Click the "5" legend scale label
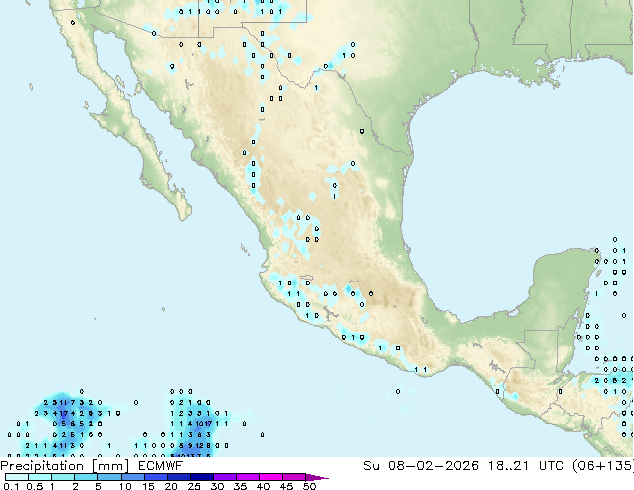Screen dimensions: 634x490 tap(98, 486)
